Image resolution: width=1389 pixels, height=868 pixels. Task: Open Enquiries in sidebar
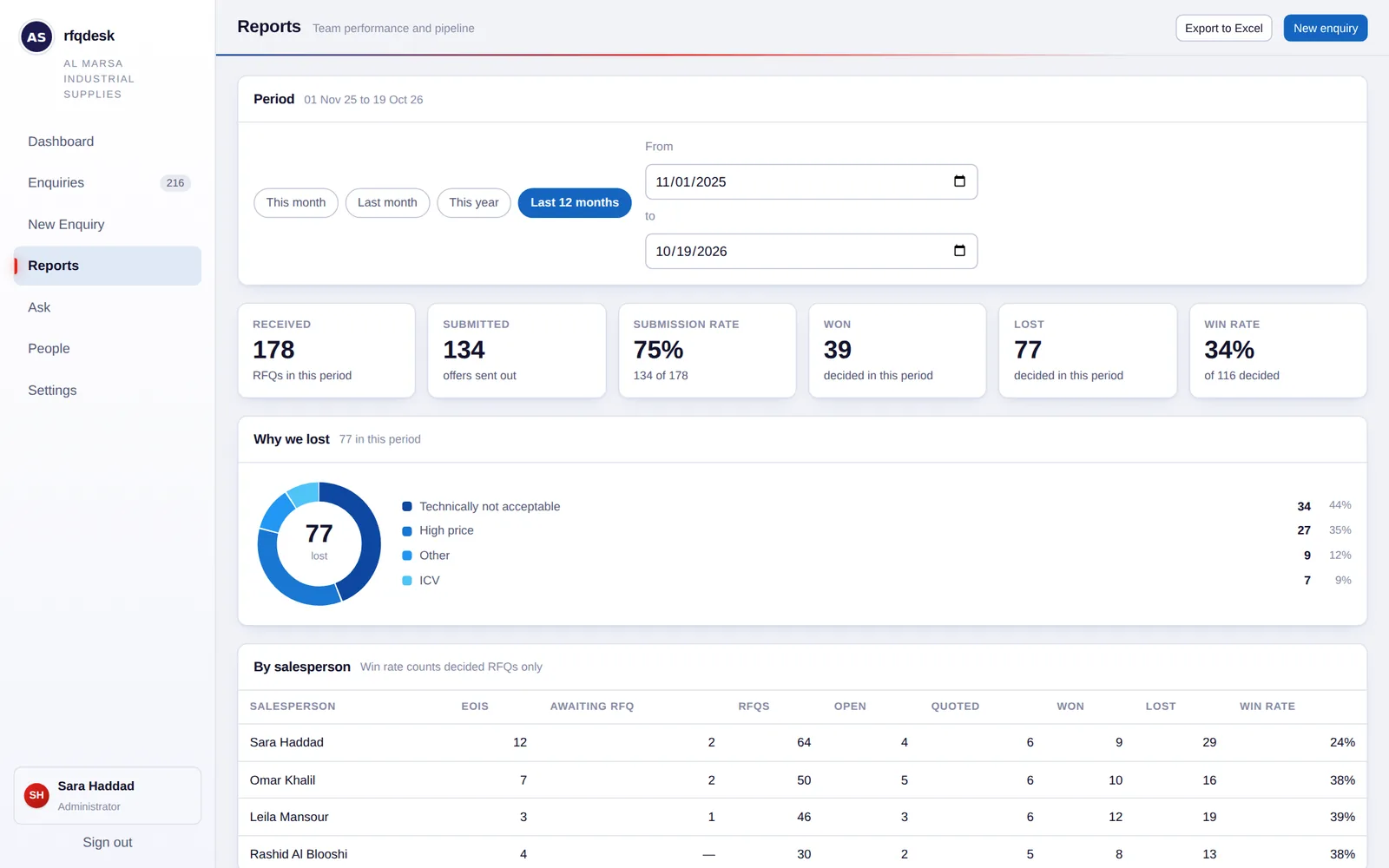click(x=108, y=183)
